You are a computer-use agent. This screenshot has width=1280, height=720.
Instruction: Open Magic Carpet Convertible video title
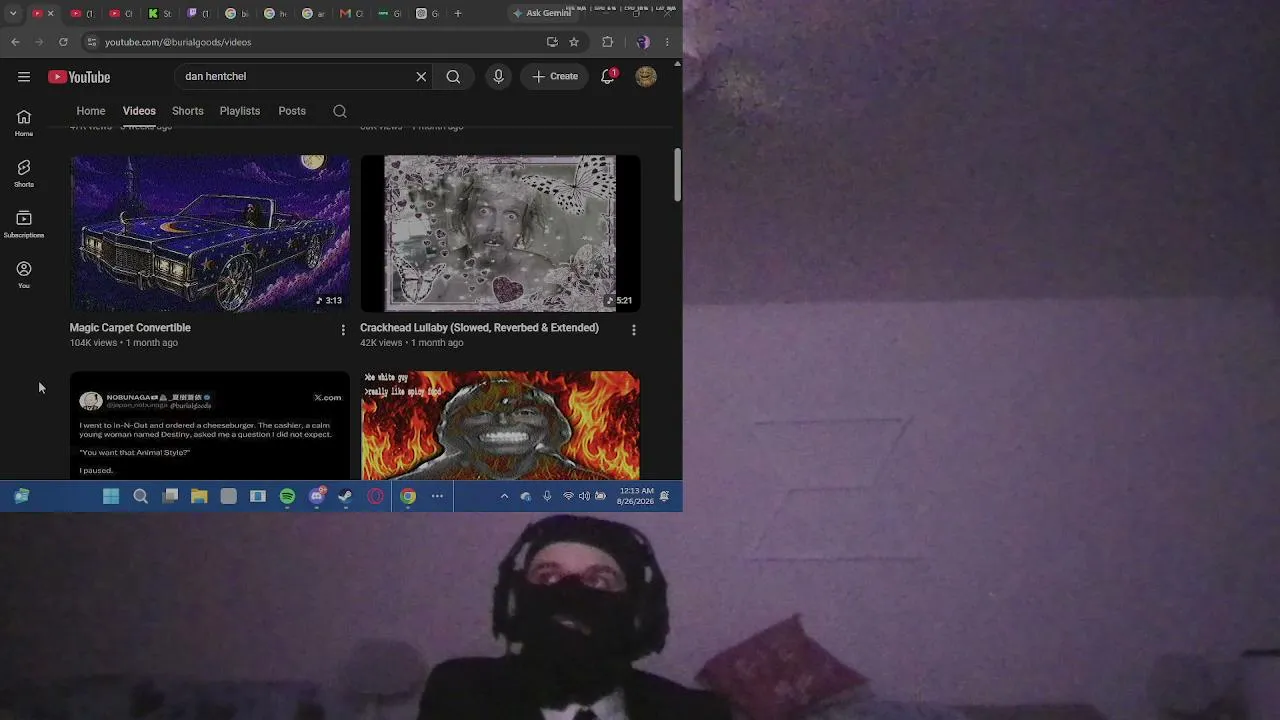click(130, 328)
